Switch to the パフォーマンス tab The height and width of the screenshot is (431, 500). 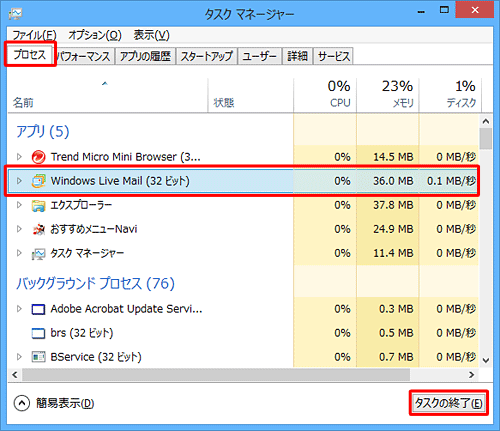tap(83, 56)
